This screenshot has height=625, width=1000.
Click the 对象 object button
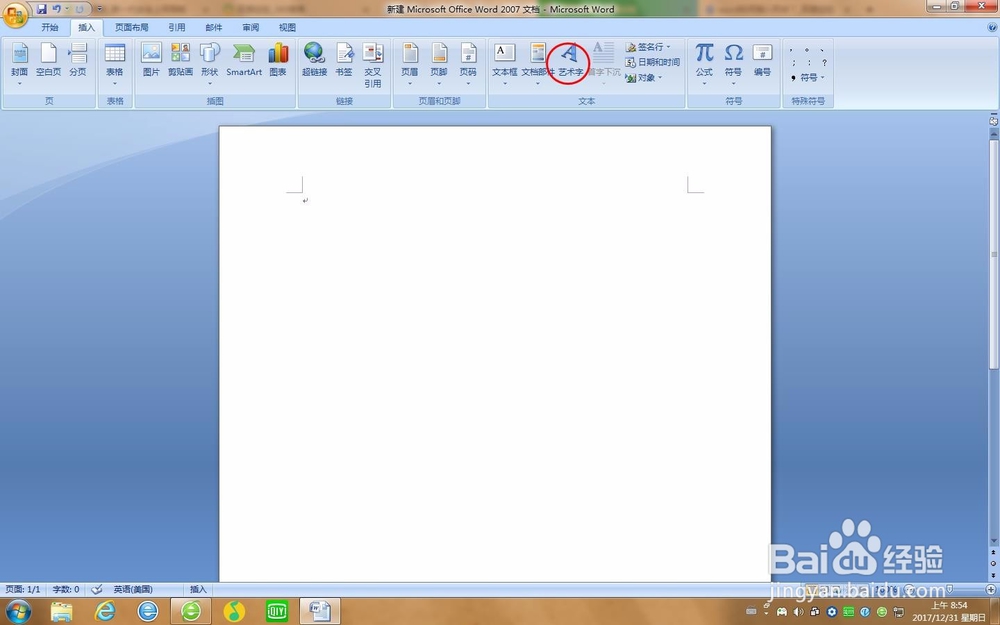click(643, 78)
